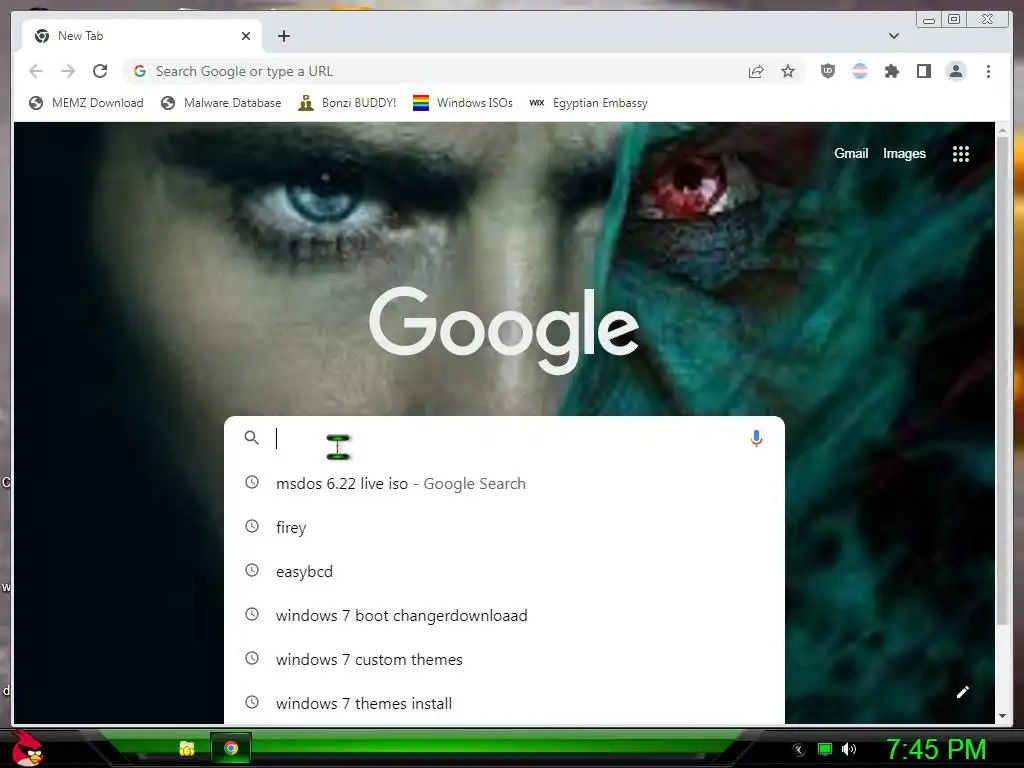The width and height of the screenshot is (1024, 768).
Task: Open the tab search dropdown chevron
Action: 894,36
